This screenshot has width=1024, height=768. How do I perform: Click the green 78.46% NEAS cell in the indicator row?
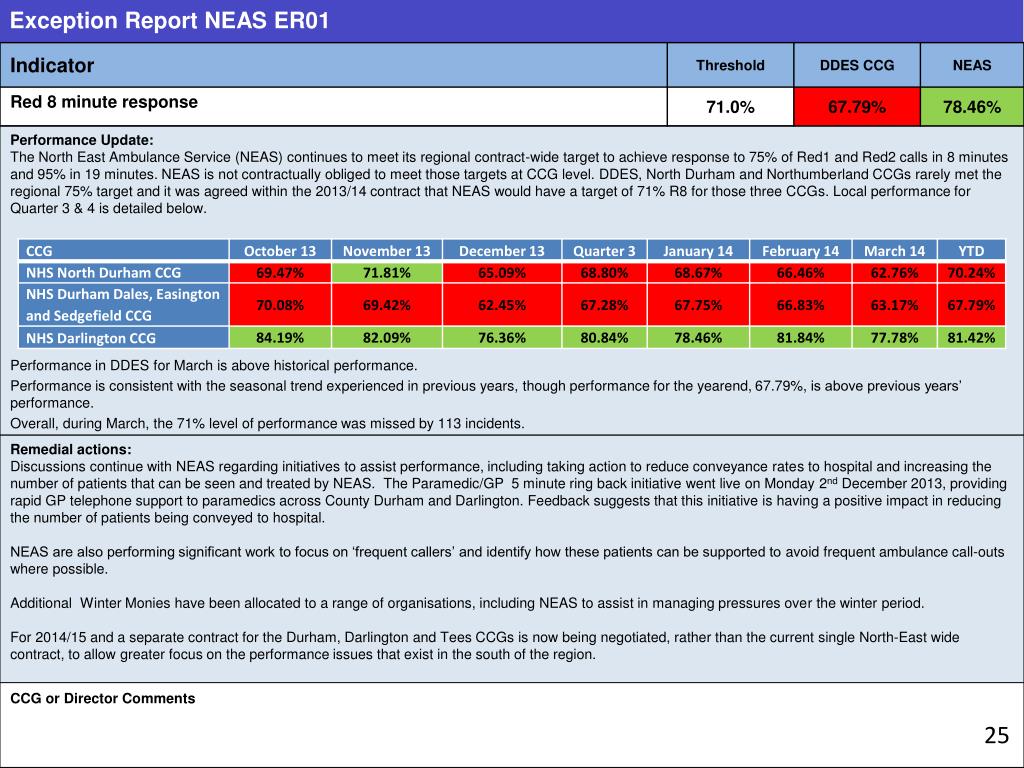pos(972,106)
